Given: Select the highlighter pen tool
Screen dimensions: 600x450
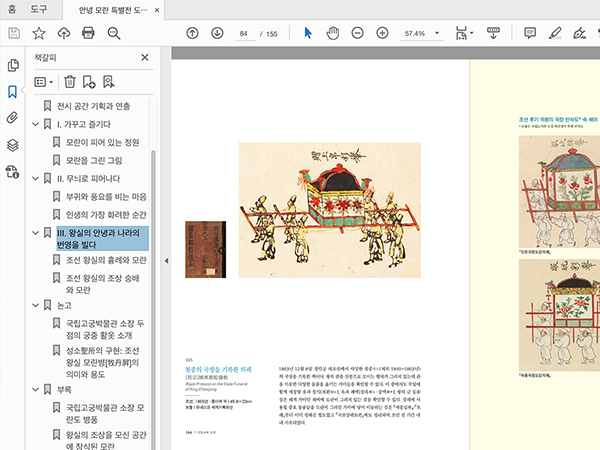Looking at the screenshot, I should [x=555, y=33].
